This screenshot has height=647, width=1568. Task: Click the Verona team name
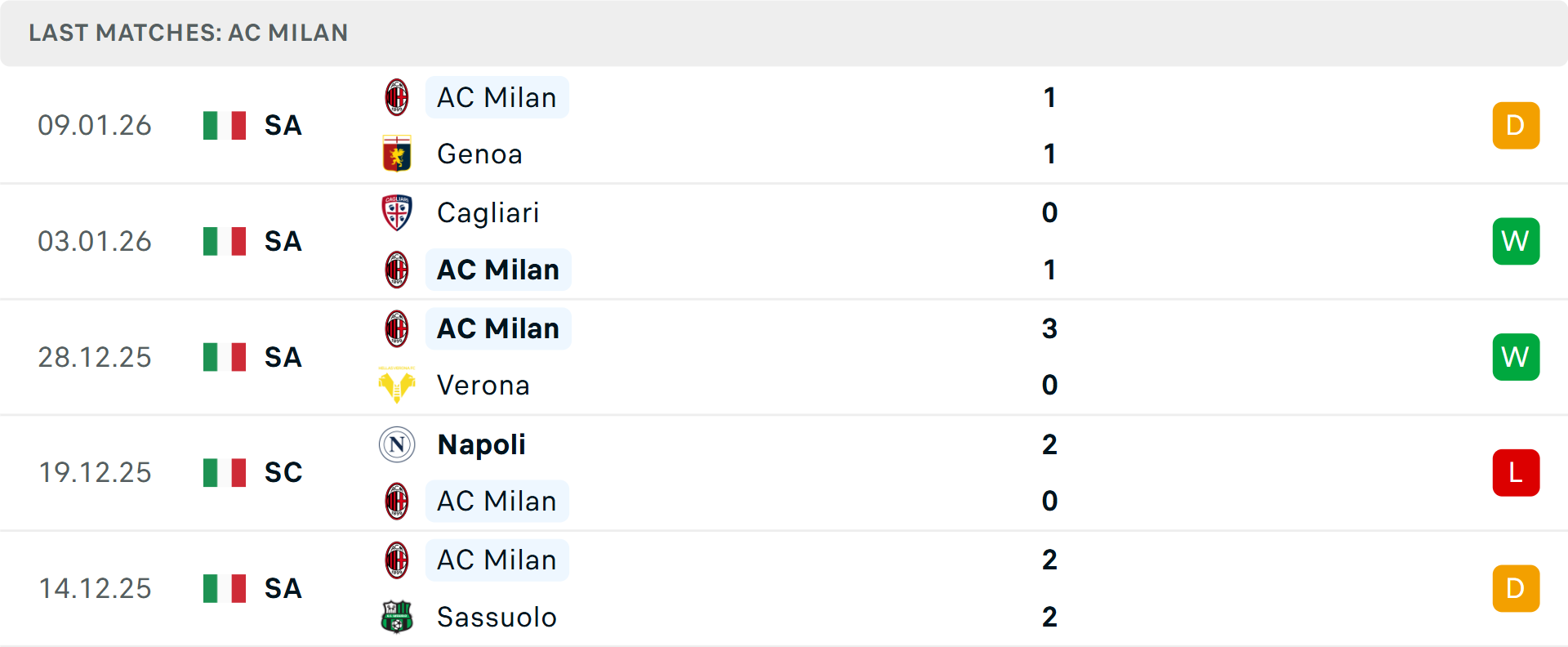pos(483,385)
